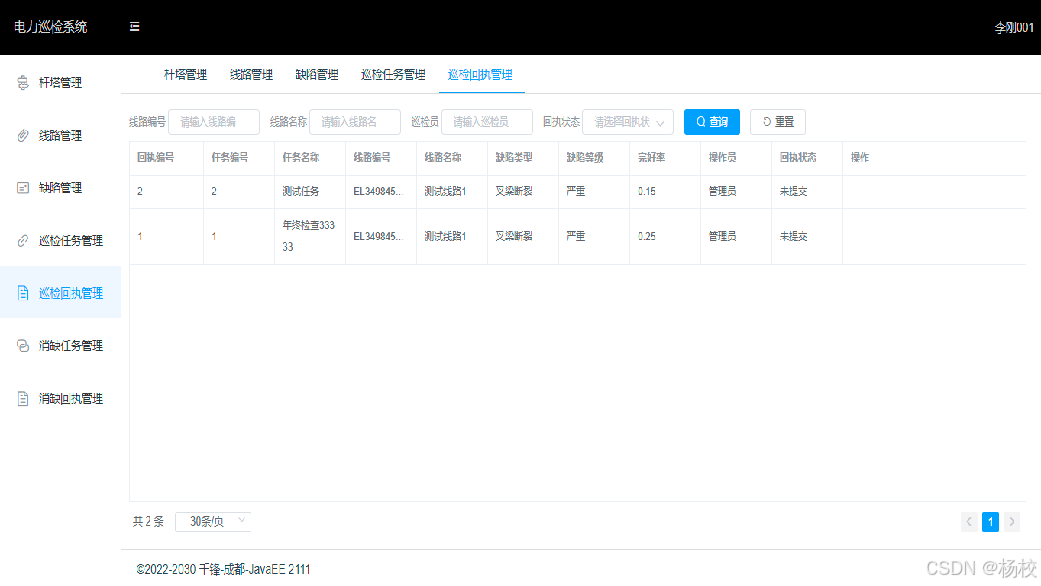Switch to the 巡检任务管理 tab
Image resolution: width=1041 pixels, height=586 pixels.
(x=393, y=75)
